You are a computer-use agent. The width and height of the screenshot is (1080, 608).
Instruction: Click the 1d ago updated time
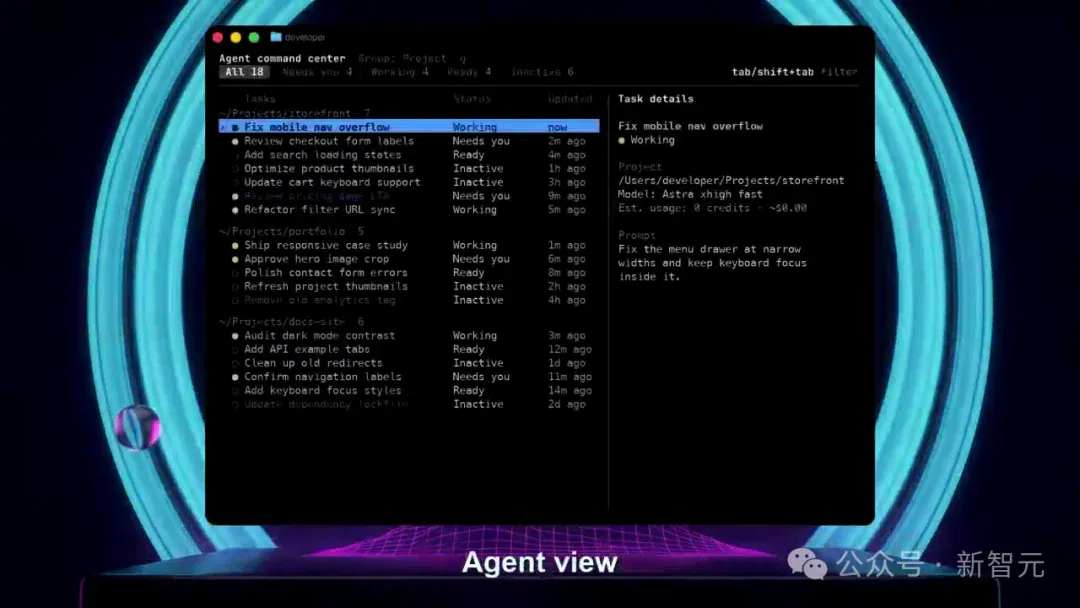(x=566, y=364)
